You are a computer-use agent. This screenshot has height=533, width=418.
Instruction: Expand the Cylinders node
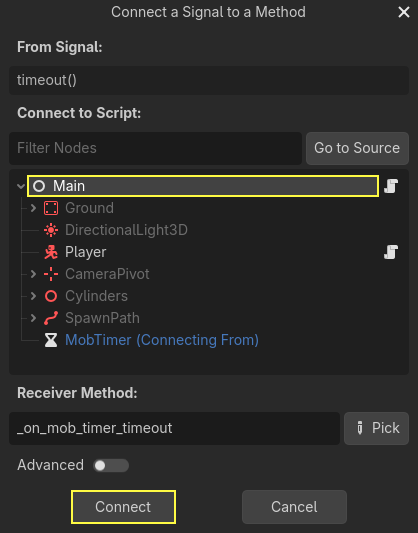pyautogui.click(x=33, y=296)
